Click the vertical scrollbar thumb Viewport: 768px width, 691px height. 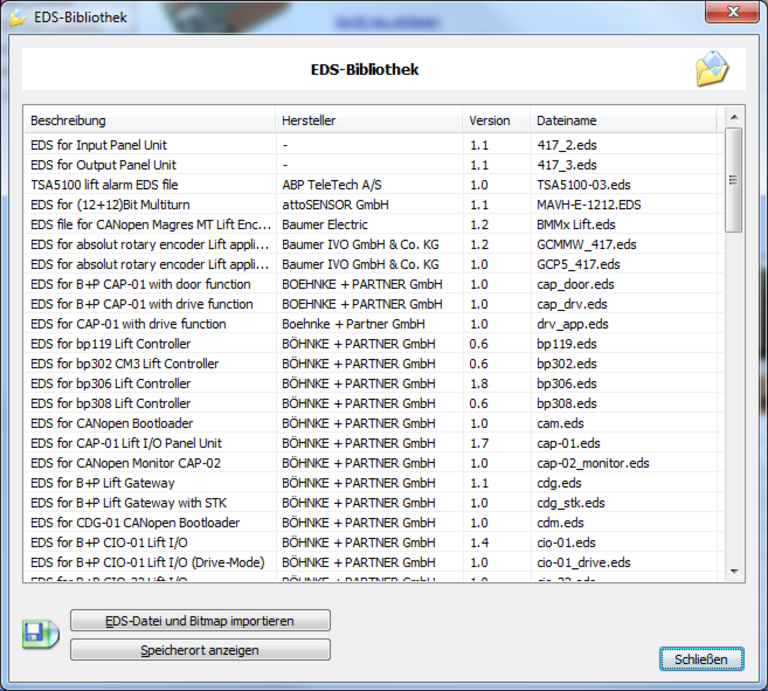(733, 180)
